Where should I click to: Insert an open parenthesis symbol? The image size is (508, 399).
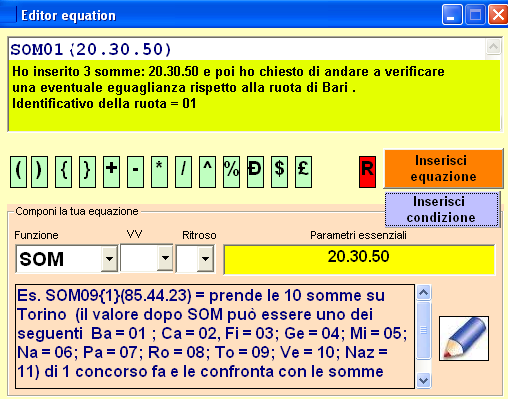[18, 172]
